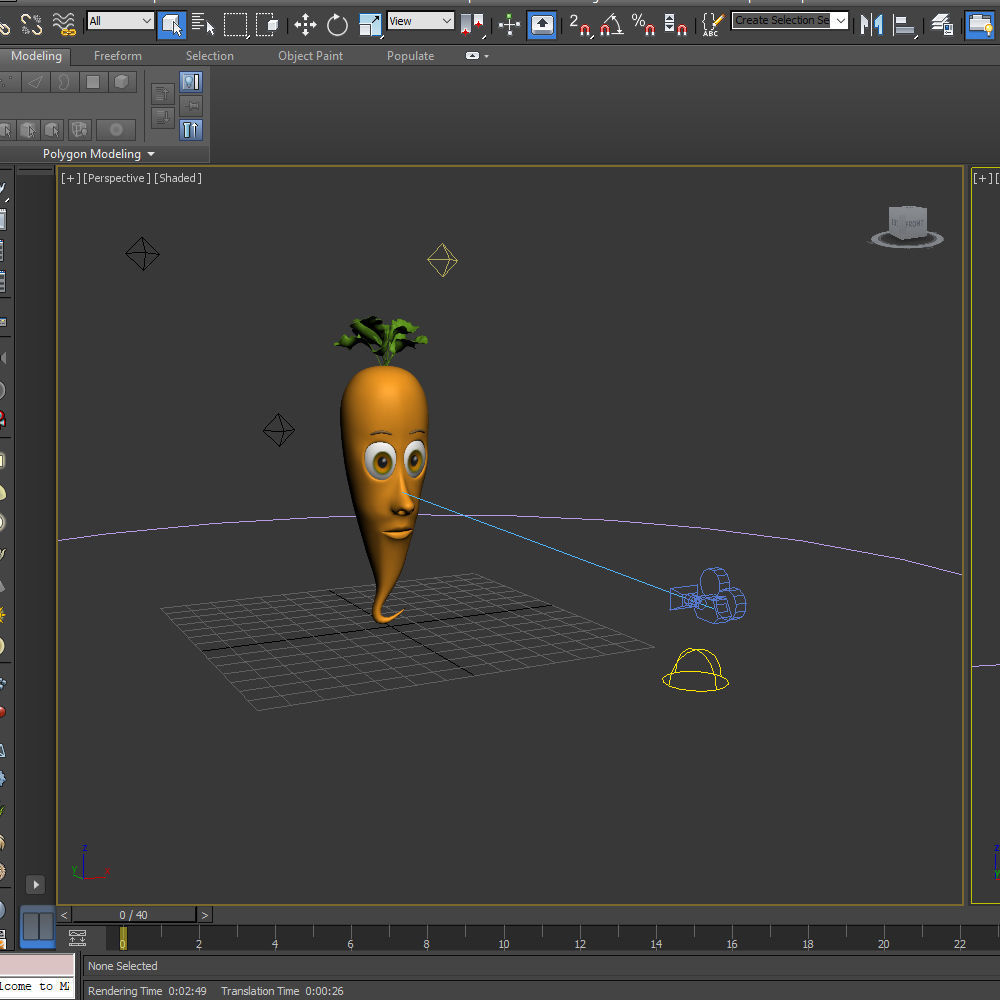Activate the Select and Scale tool

[x=370, y=25]
